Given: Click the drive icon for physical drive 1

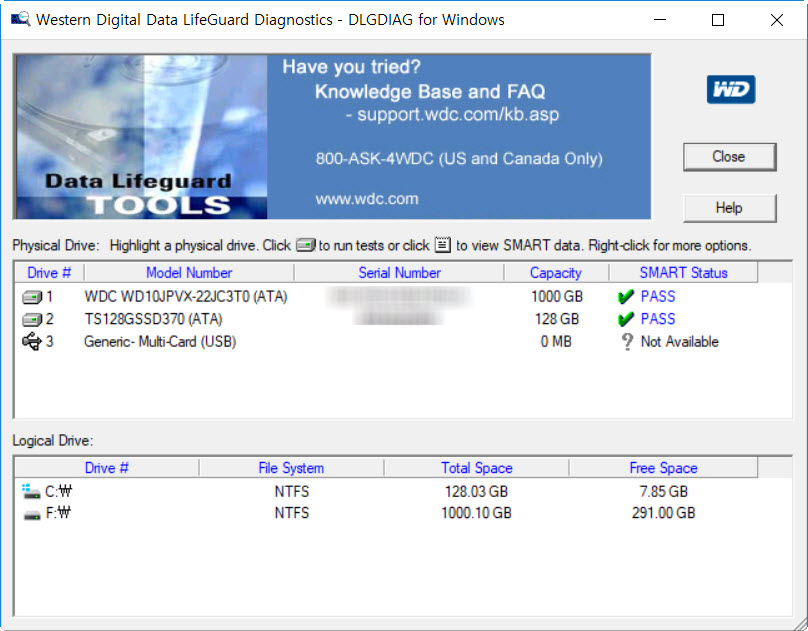Looking at the screenshot, I should point(32,297).
